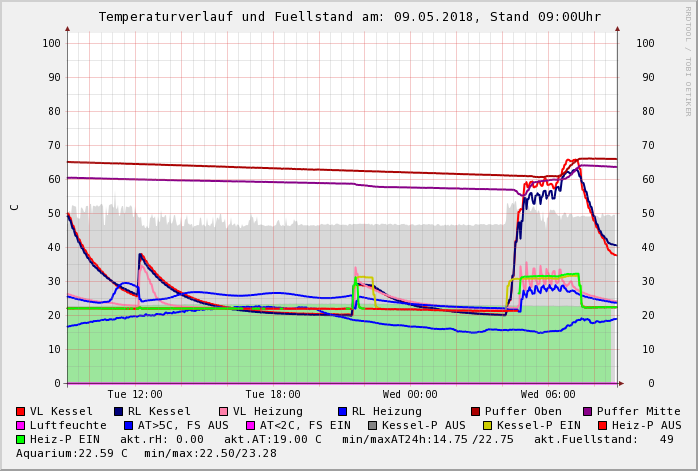Select the blue RL Heizung legend swatch
The height and width of the screenshot is (471, 698).
point(343,412)
